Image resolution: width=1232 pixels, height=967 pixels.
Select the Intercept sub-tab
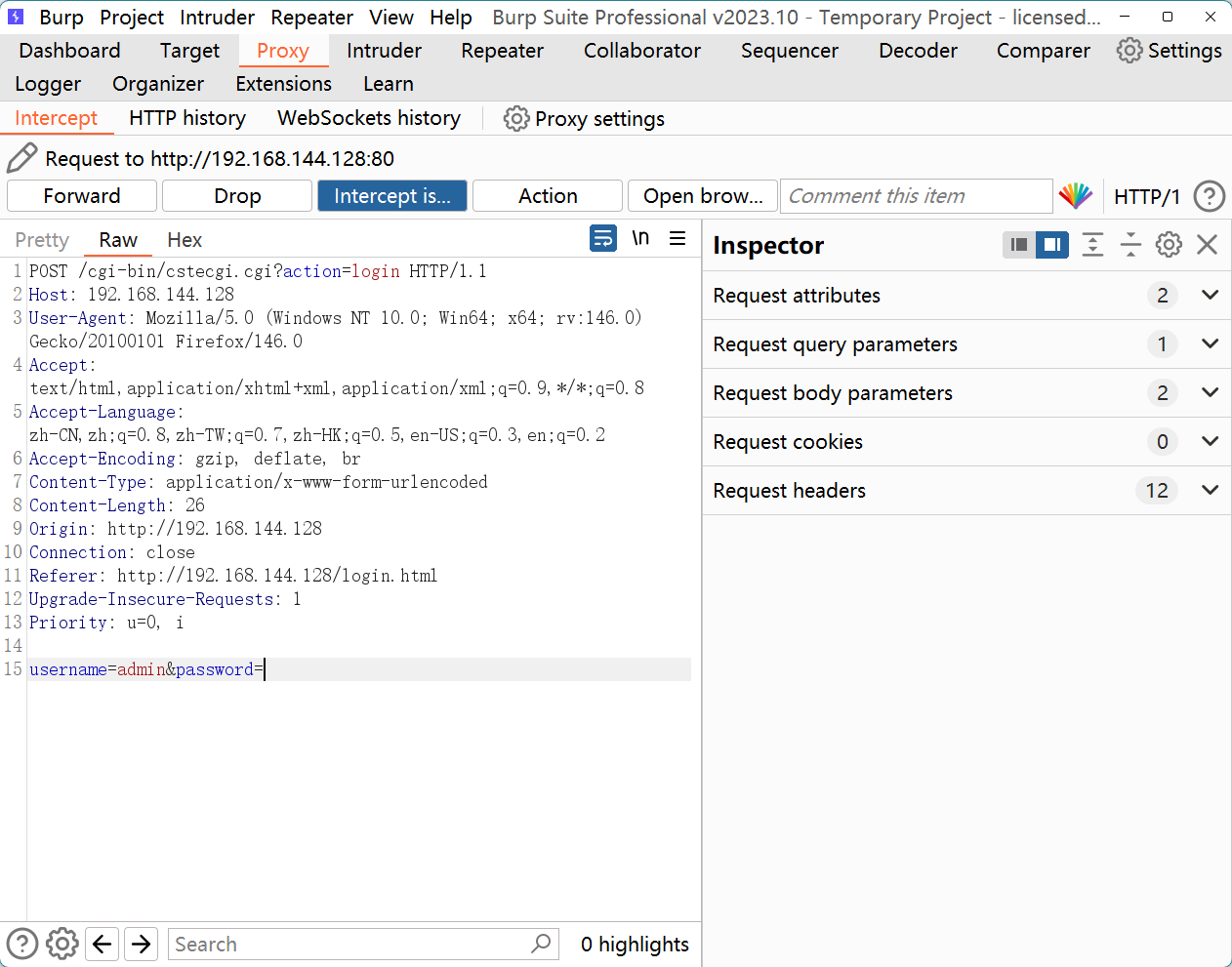tap(57, 118)
